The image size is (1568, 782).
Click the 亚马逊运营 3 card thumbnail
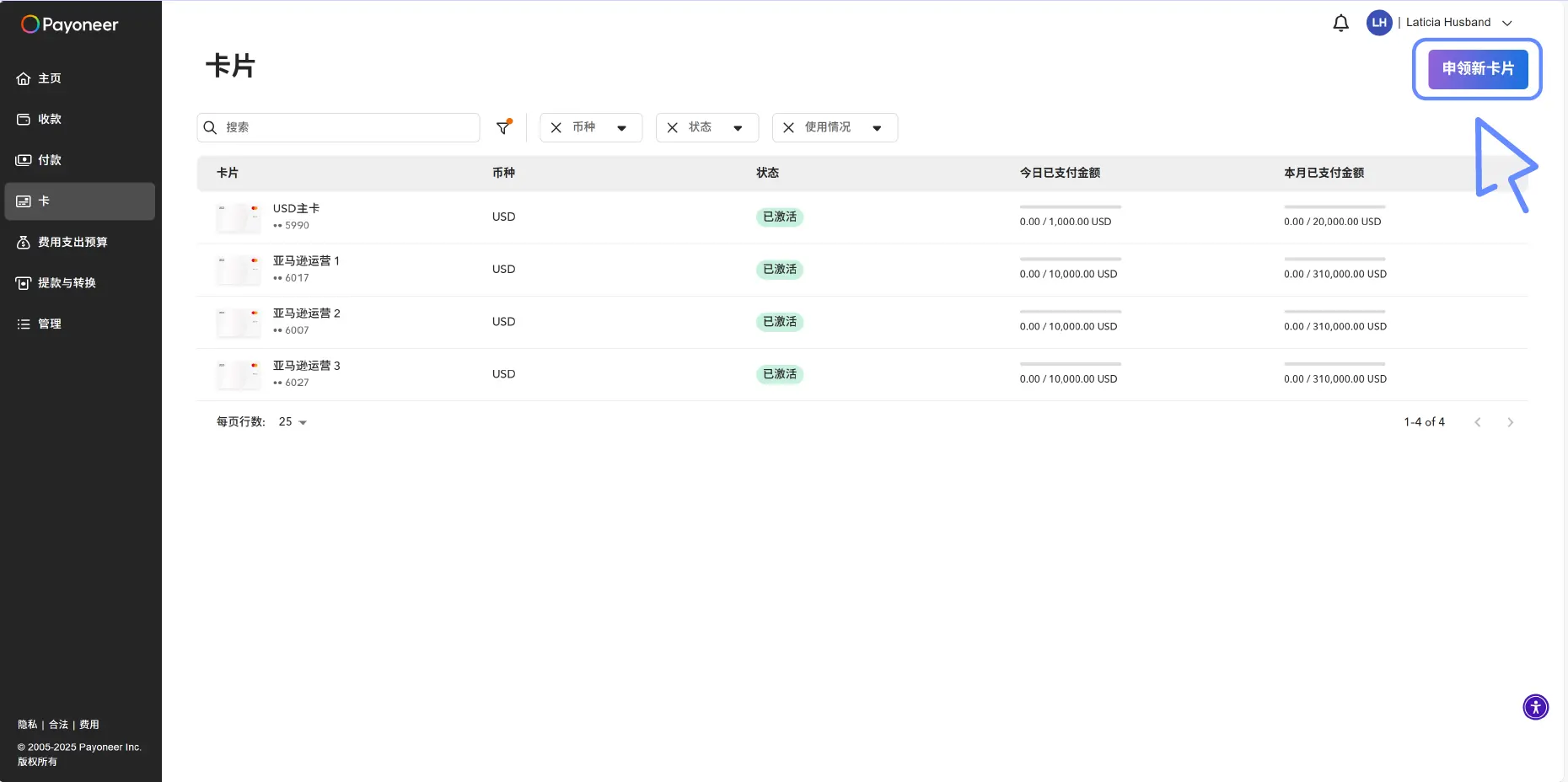pyautogui.click(x=239, y=374)
